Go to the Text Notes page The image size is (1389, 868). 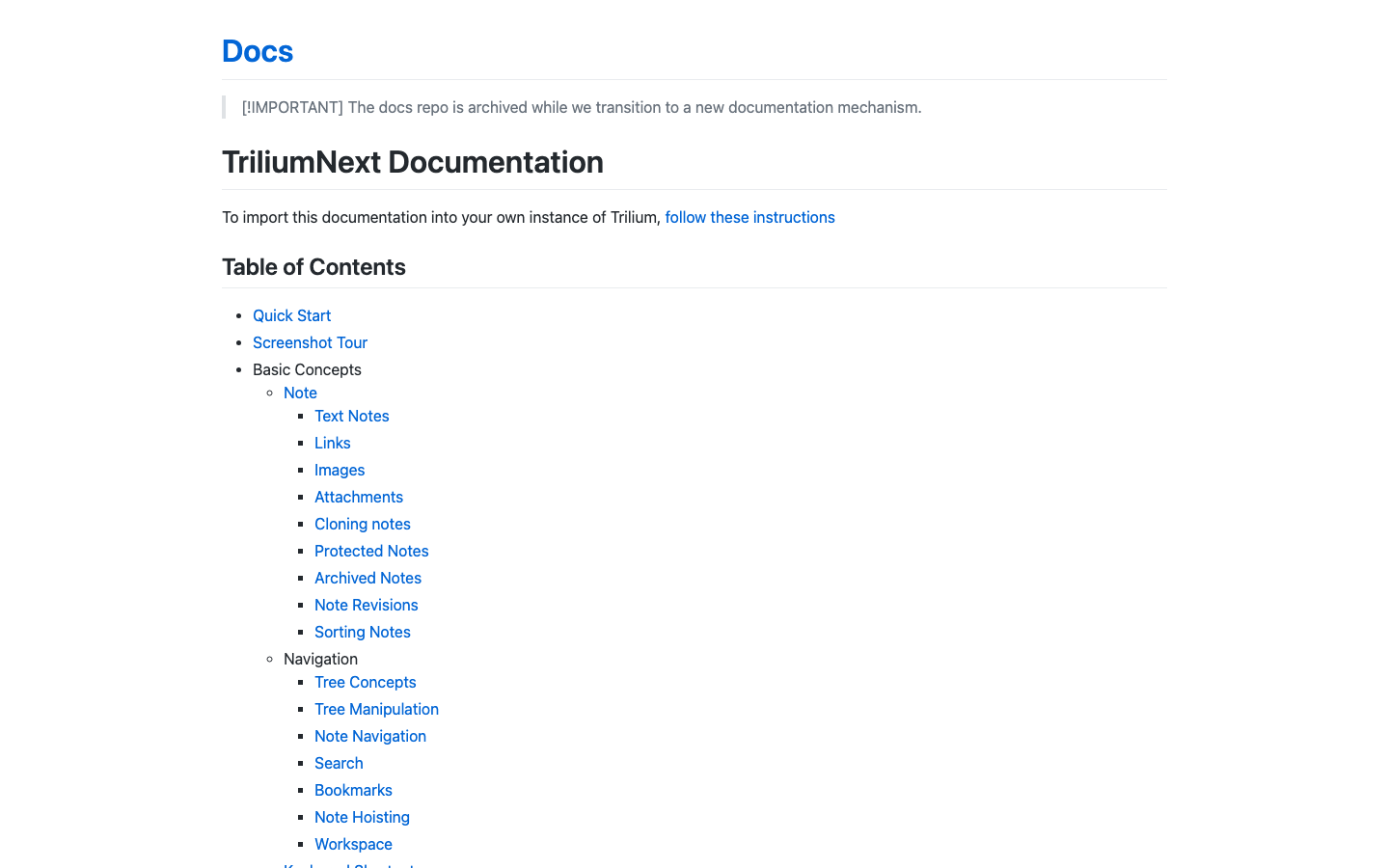[x=351, y=417]
